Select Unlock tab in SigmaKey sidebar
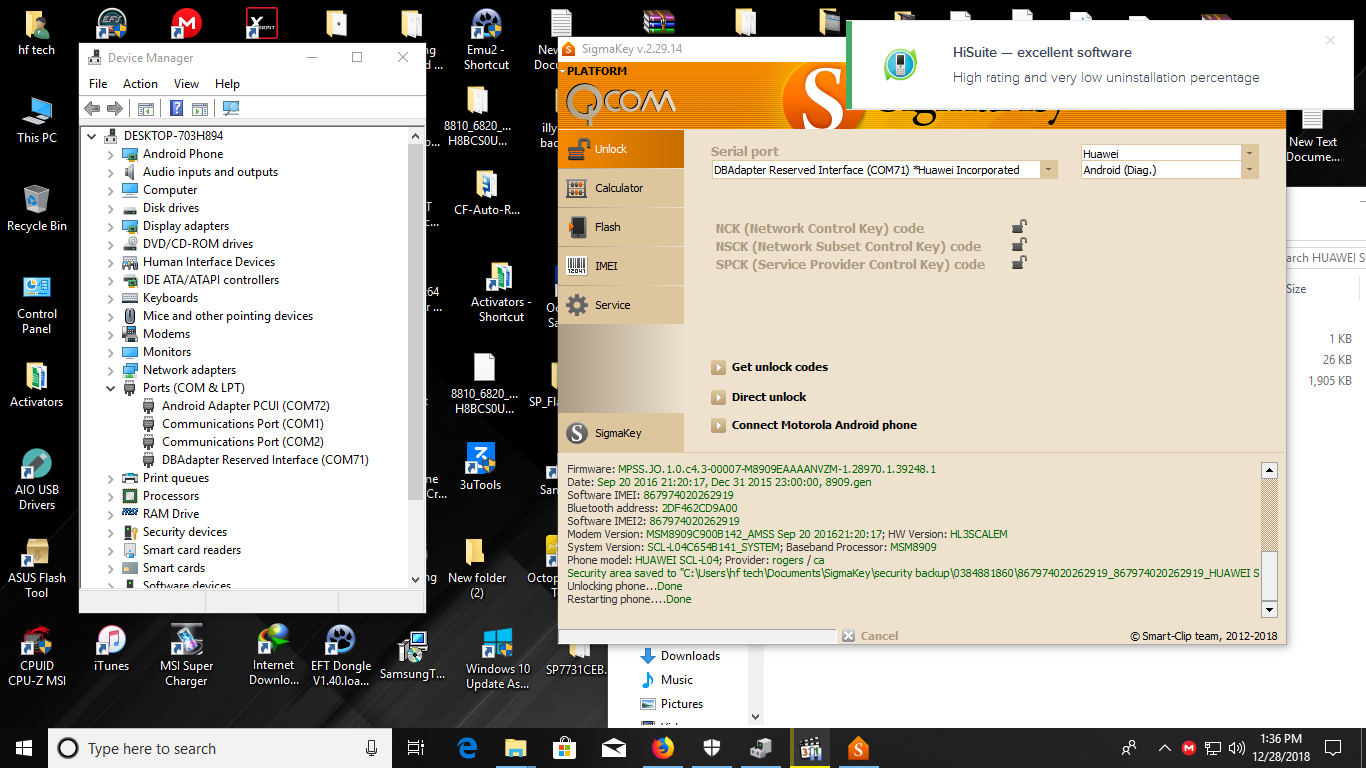Image resolution: width=1366 pixels, height=768 pixels. (621, 149)
